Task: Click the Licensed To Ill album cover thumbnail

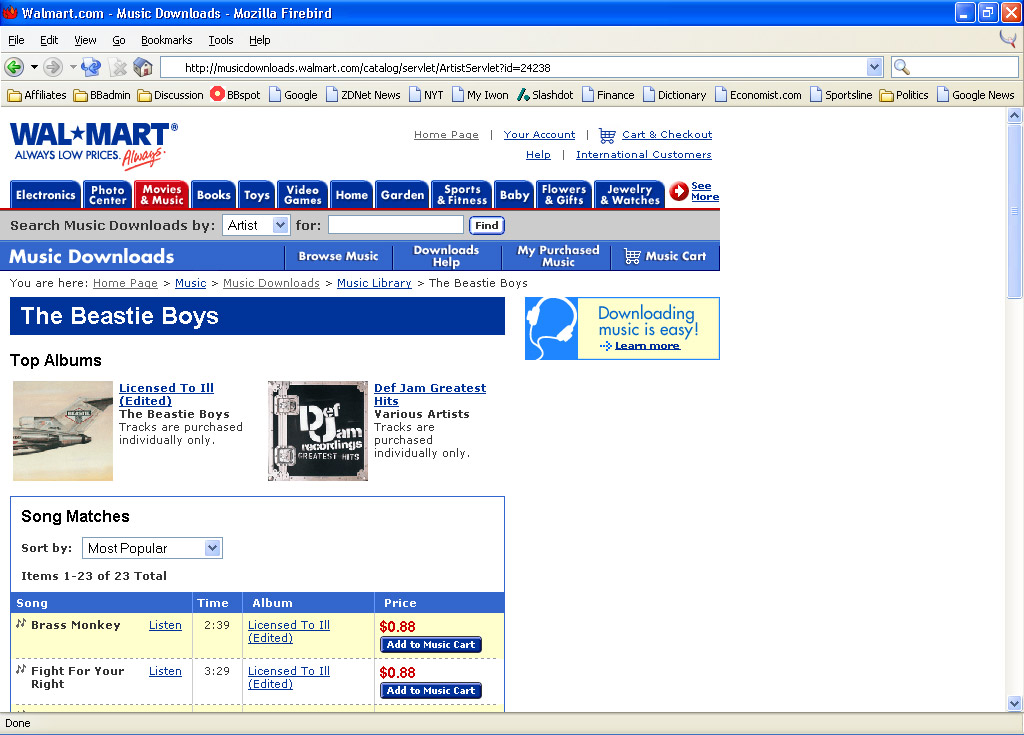Action: (63, 431)
